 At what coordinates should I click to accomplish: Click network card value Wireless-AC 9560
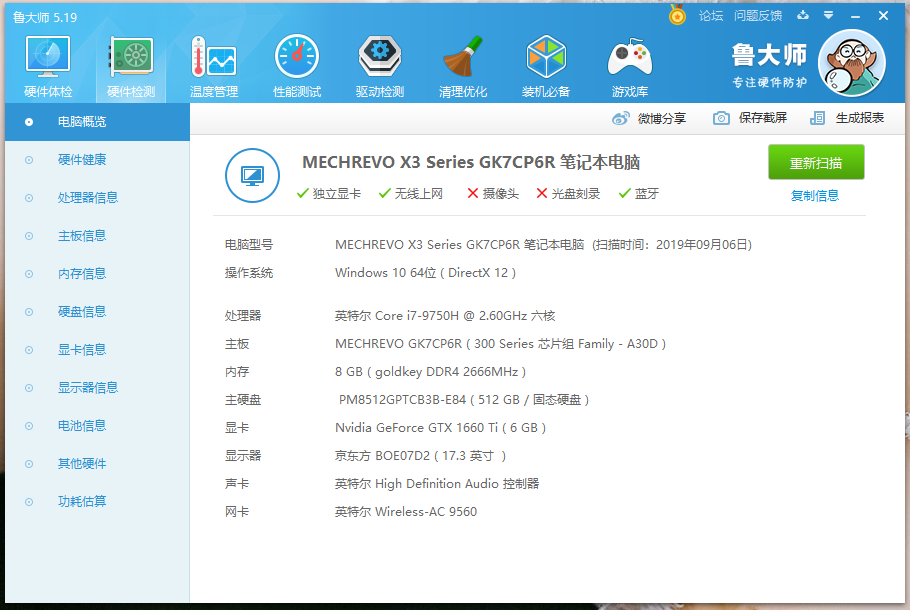tap(406, 512)
